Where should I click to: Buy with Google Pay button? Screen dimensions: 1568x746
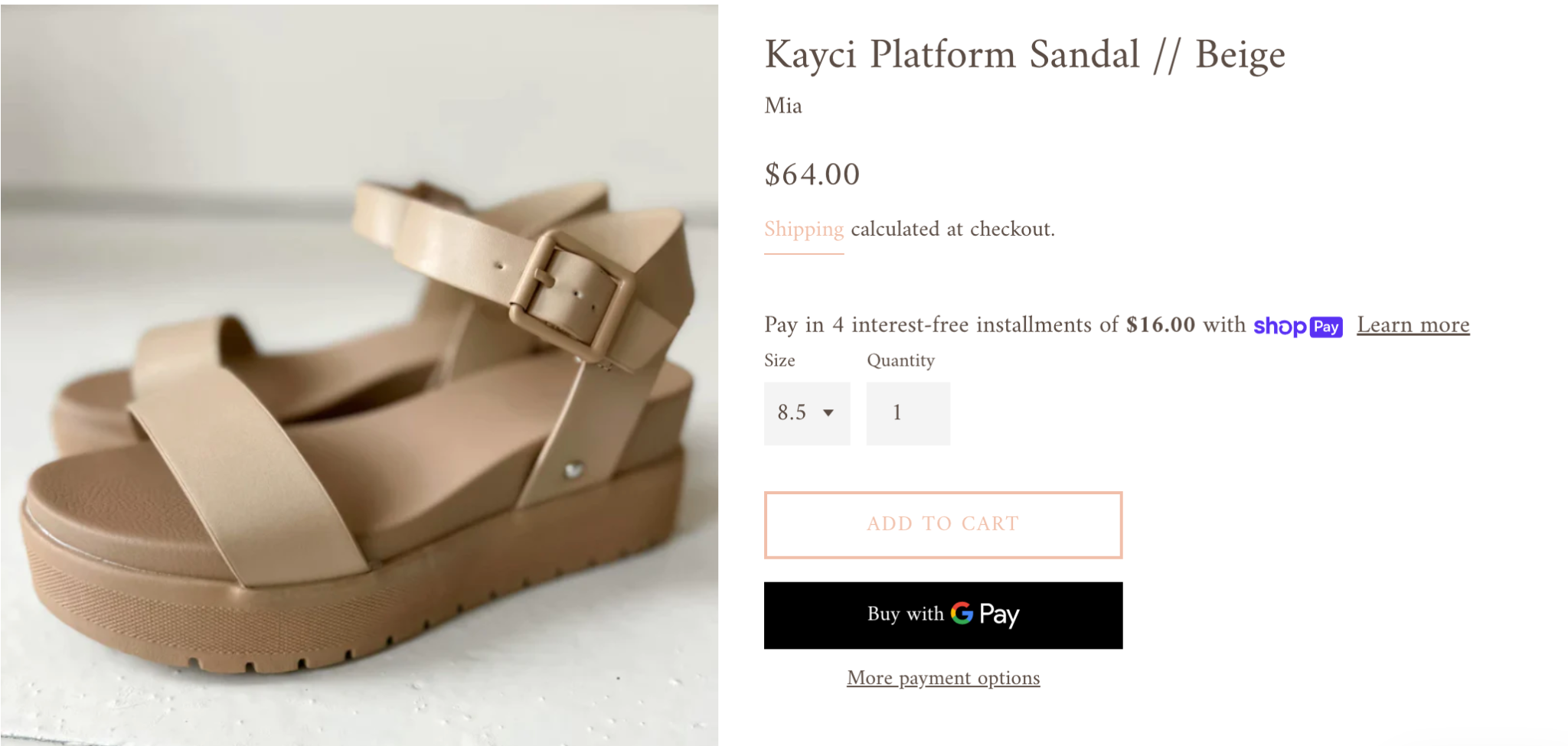942,615
